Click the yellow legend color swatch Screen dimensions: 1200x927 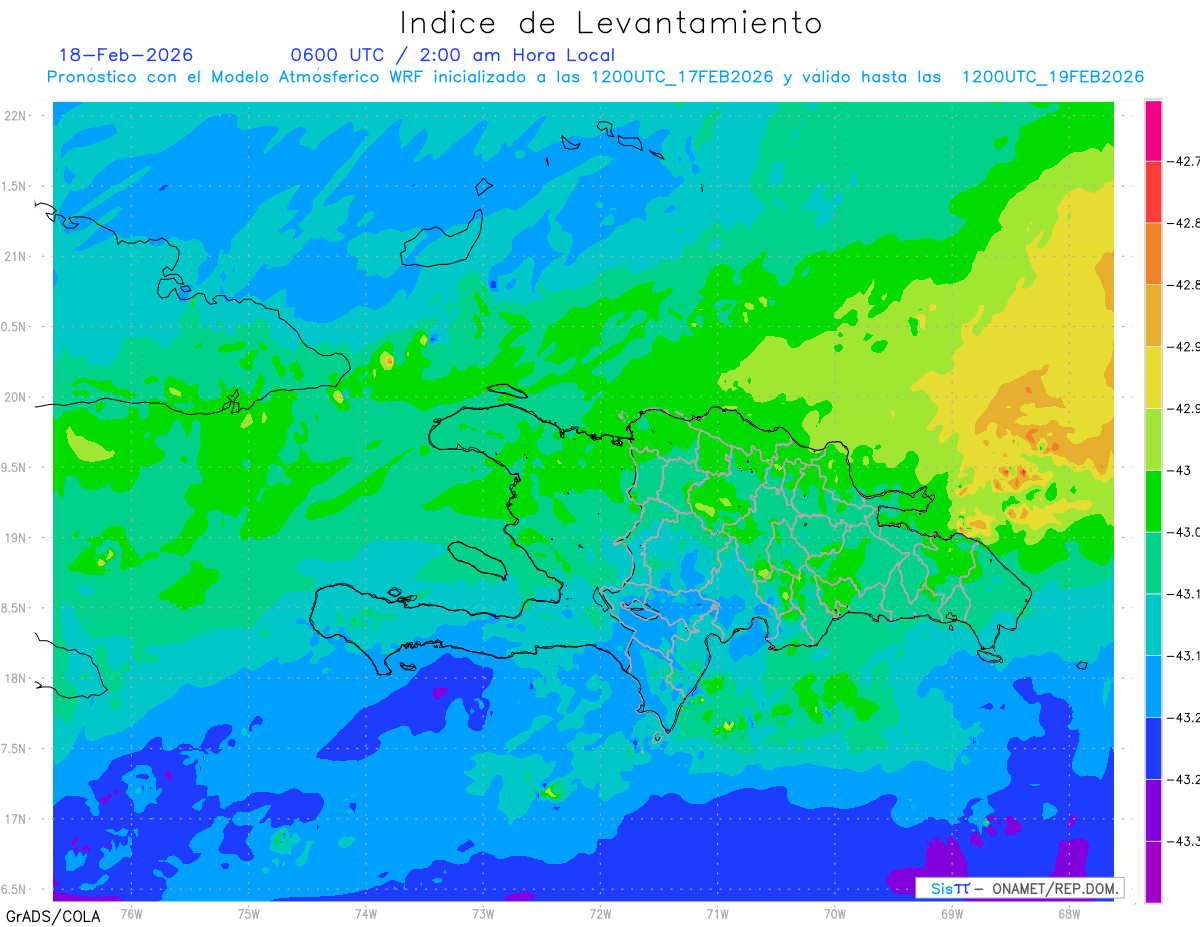1153,377
